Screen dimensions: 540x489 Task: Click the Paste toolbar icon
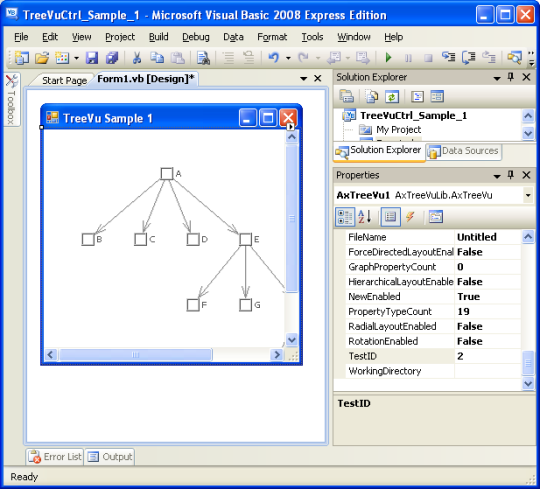pyautogui.click(x=178, y=58)
